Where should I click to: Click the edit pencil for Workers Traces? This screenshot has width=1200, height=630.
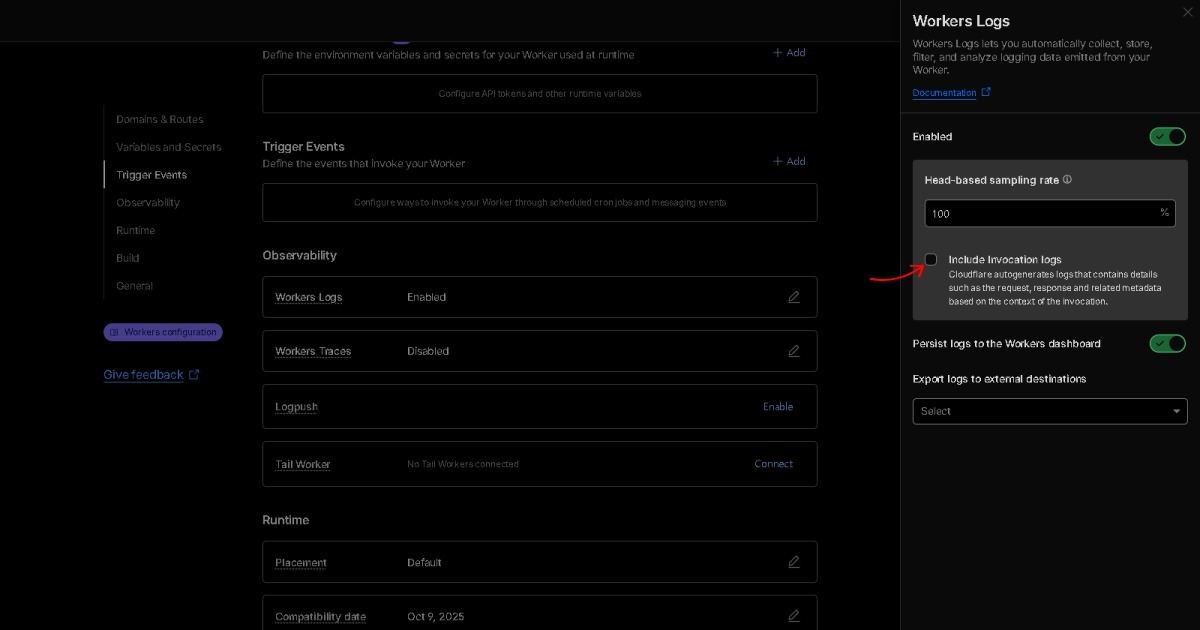pos(794,351)
